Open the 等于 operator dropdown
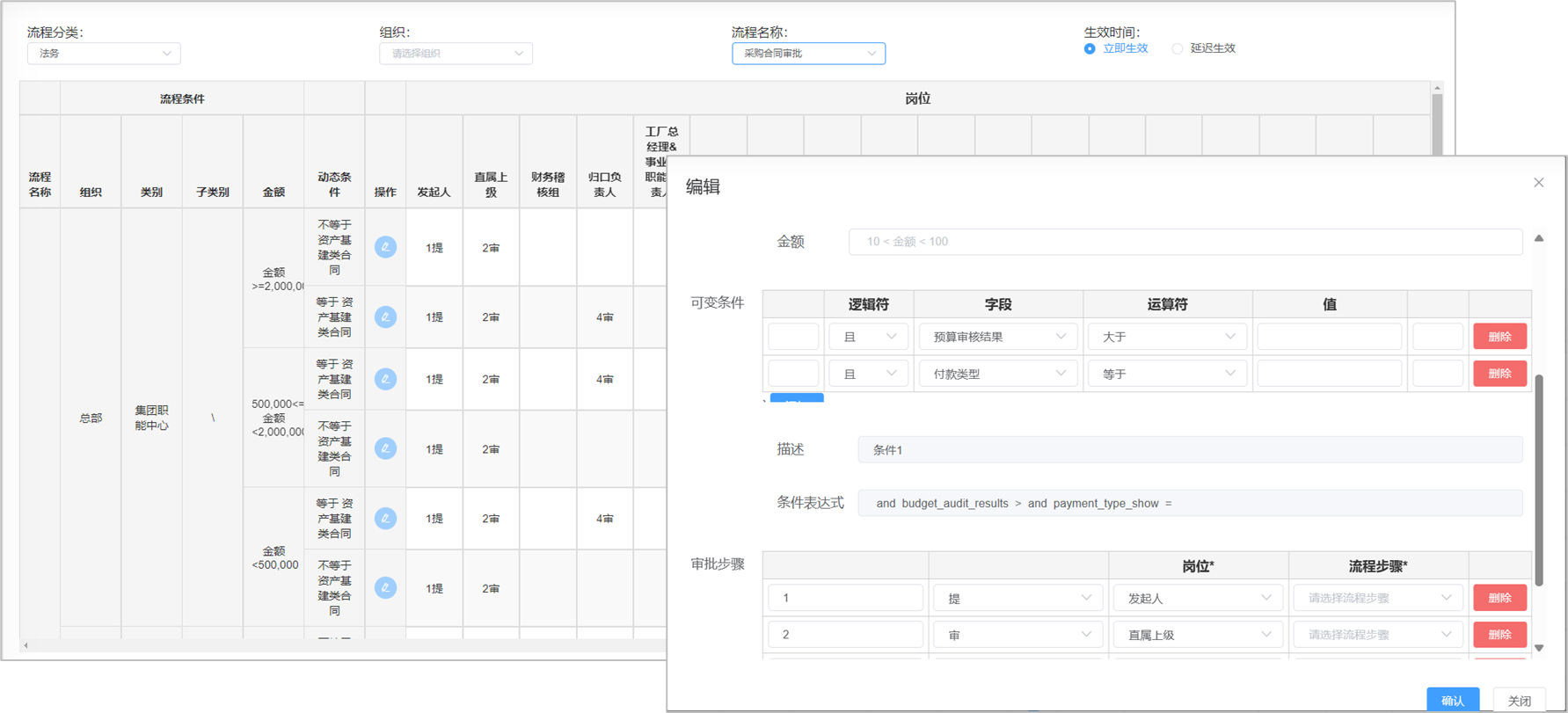 click(x=1167, y=374)
